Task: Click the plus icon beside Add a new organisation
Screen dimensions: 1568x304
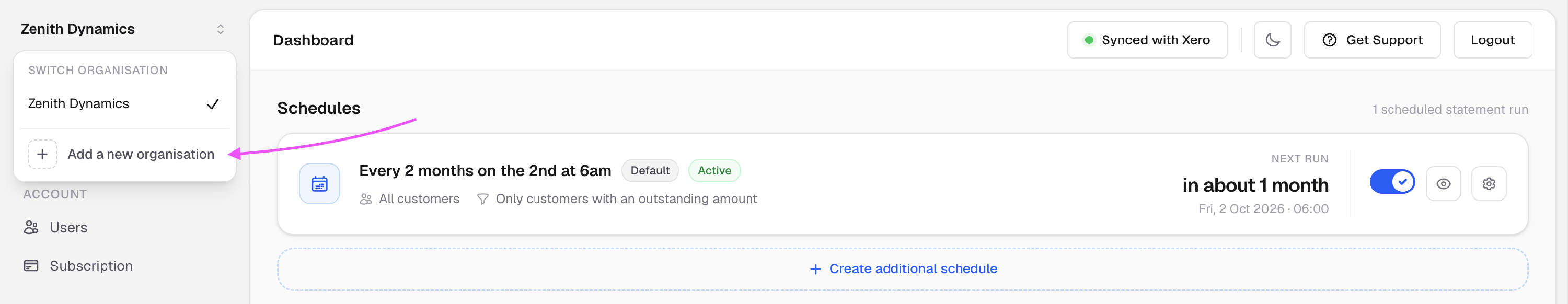Action: tap(43, 155)
